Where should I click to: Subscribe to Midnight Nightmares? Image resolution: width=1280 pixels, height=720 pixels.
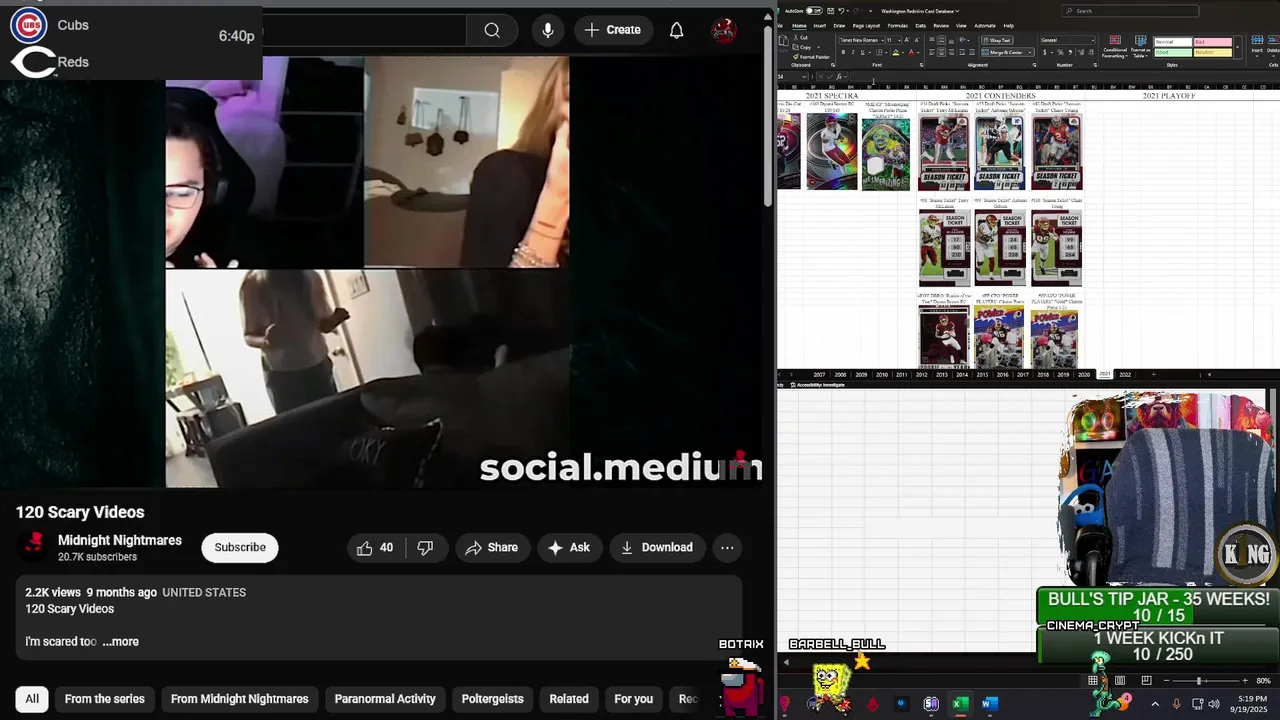[x=240, y=547]
